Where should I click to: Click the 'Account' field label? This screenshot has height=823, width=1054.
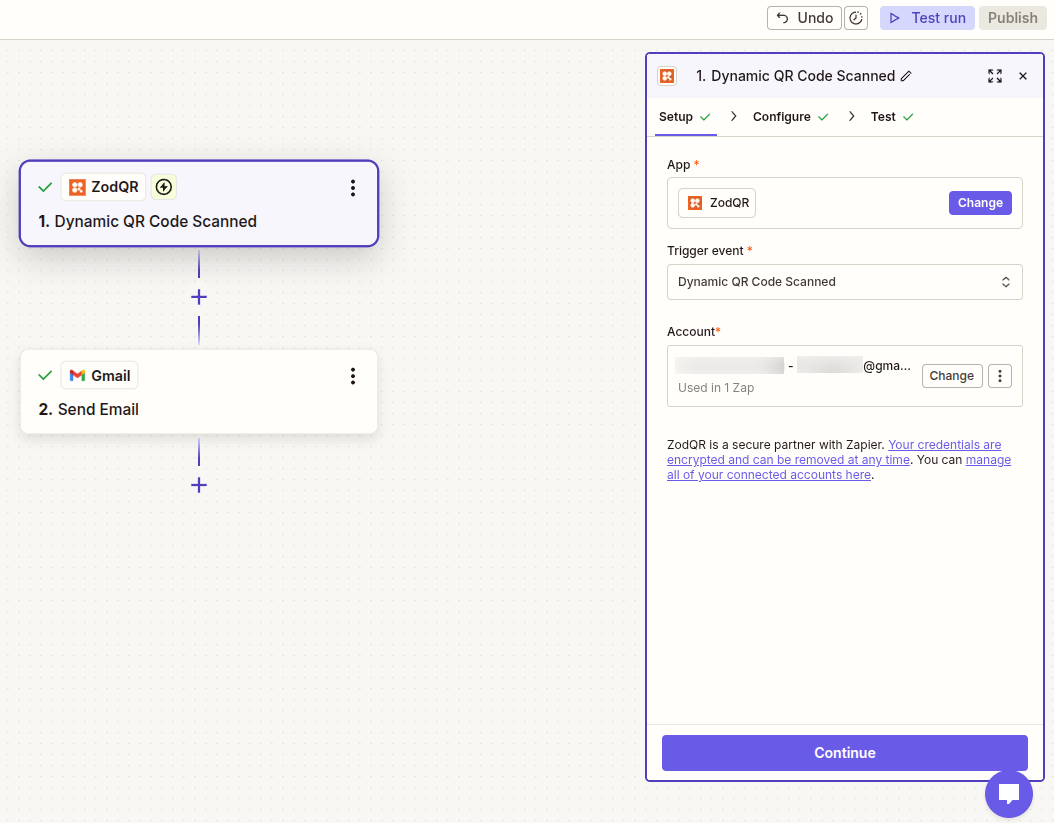[x=690, y=331]
